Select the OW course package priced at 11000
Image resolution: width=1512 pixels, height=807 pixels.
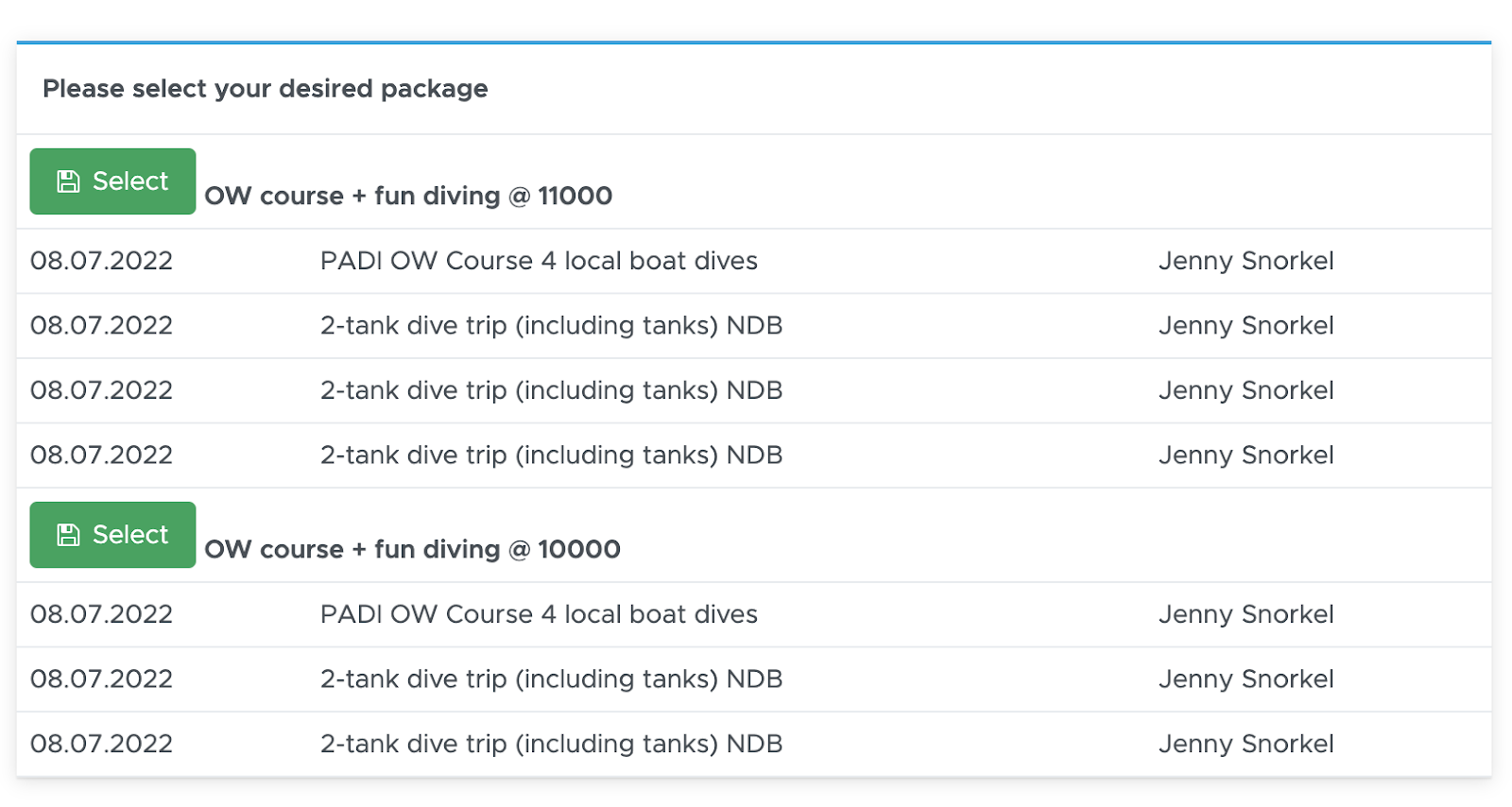(x=112, y=181)
